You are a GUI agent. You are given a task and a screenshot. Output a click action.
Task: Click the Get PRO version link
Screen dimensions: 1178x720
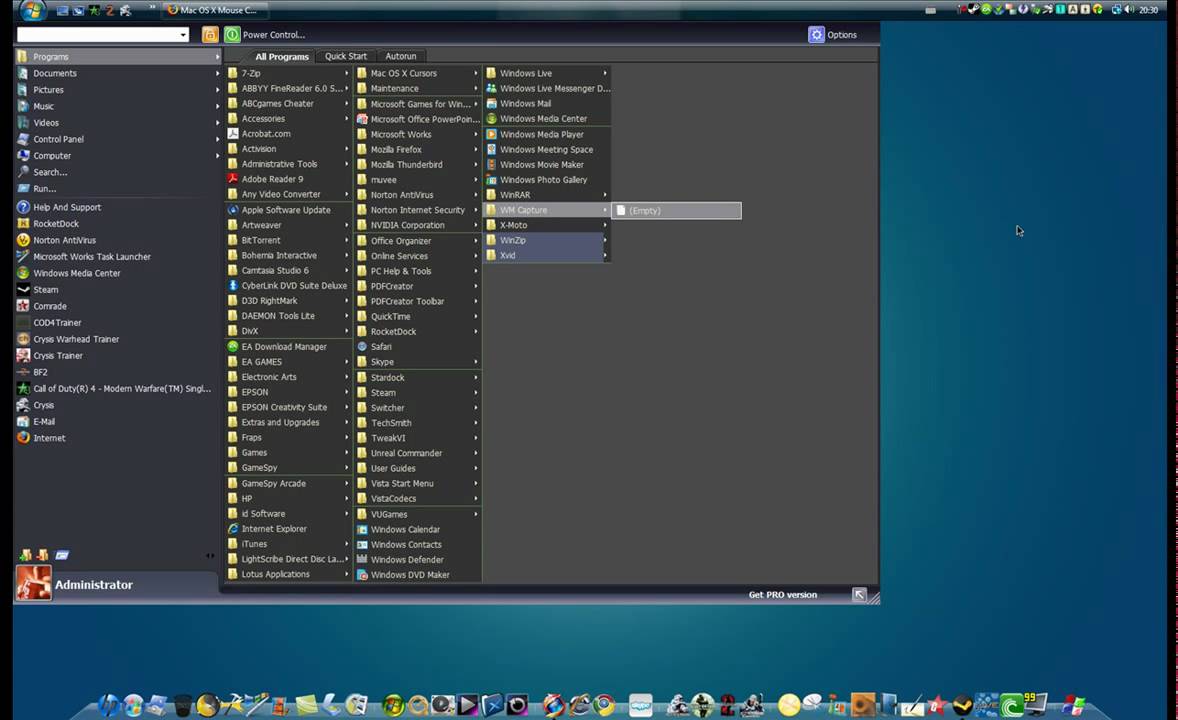click(x=782, y=594)
